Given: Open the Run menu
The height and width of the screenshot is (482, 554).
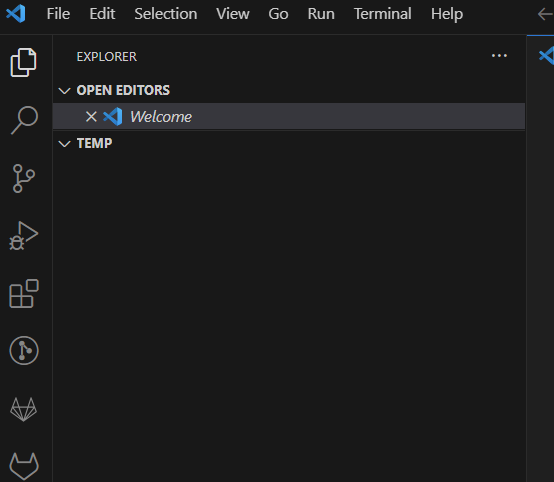Looking at the screenshot, I should click(x=321, y=14).
